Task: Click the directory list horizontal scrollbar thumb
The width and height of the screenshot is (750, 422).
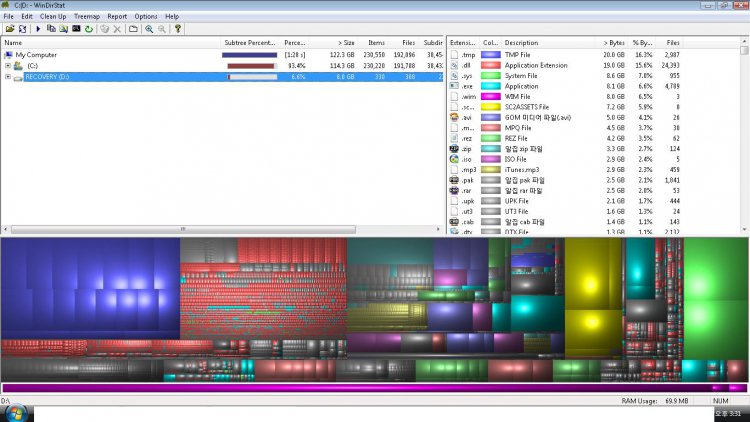Action: (183, 229)
